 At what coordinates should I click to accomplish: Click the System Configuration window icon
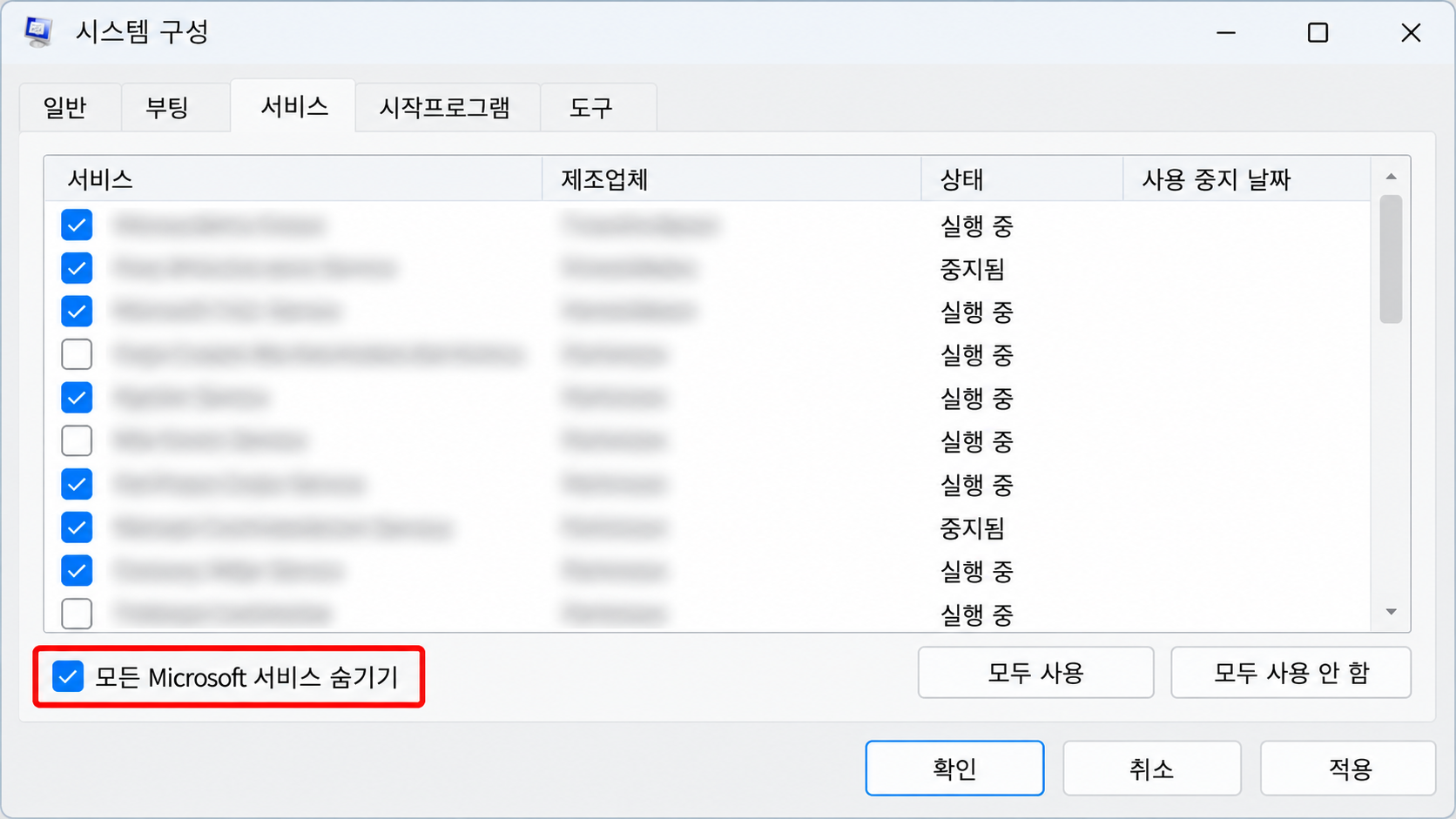(x=37, y=32)
